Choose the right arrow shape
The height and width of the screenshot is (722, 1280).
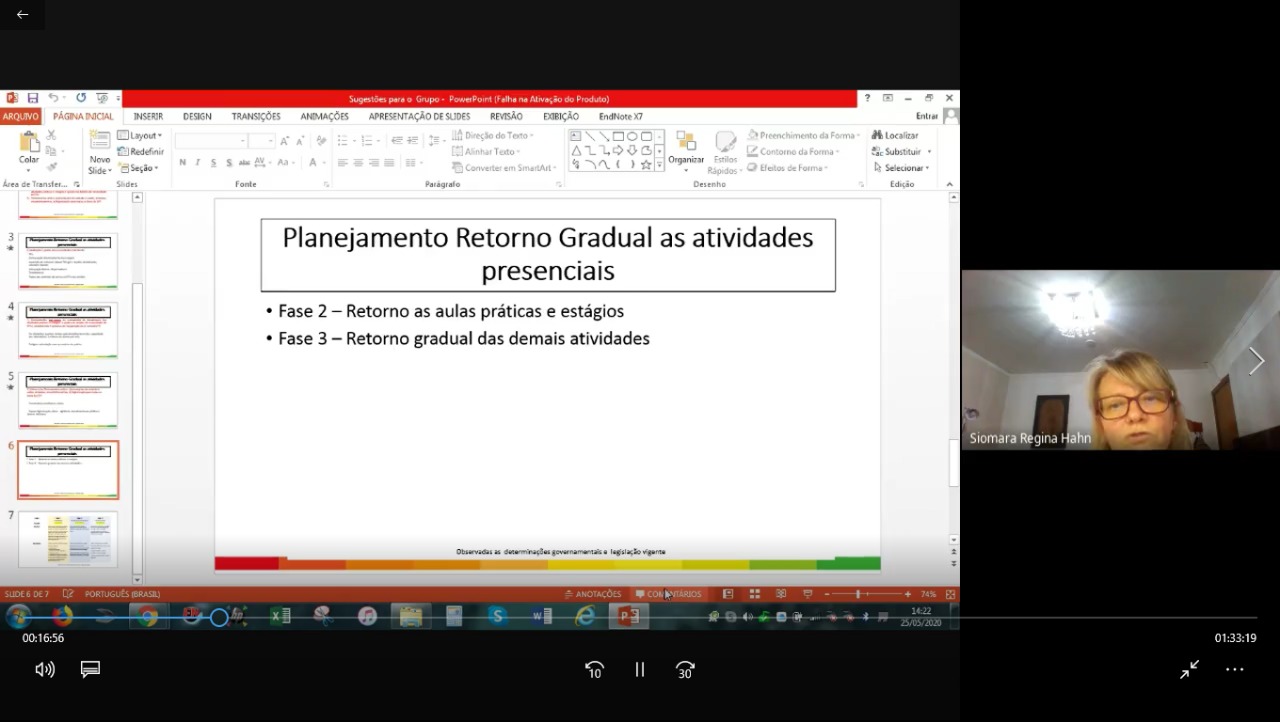point(618,150)
